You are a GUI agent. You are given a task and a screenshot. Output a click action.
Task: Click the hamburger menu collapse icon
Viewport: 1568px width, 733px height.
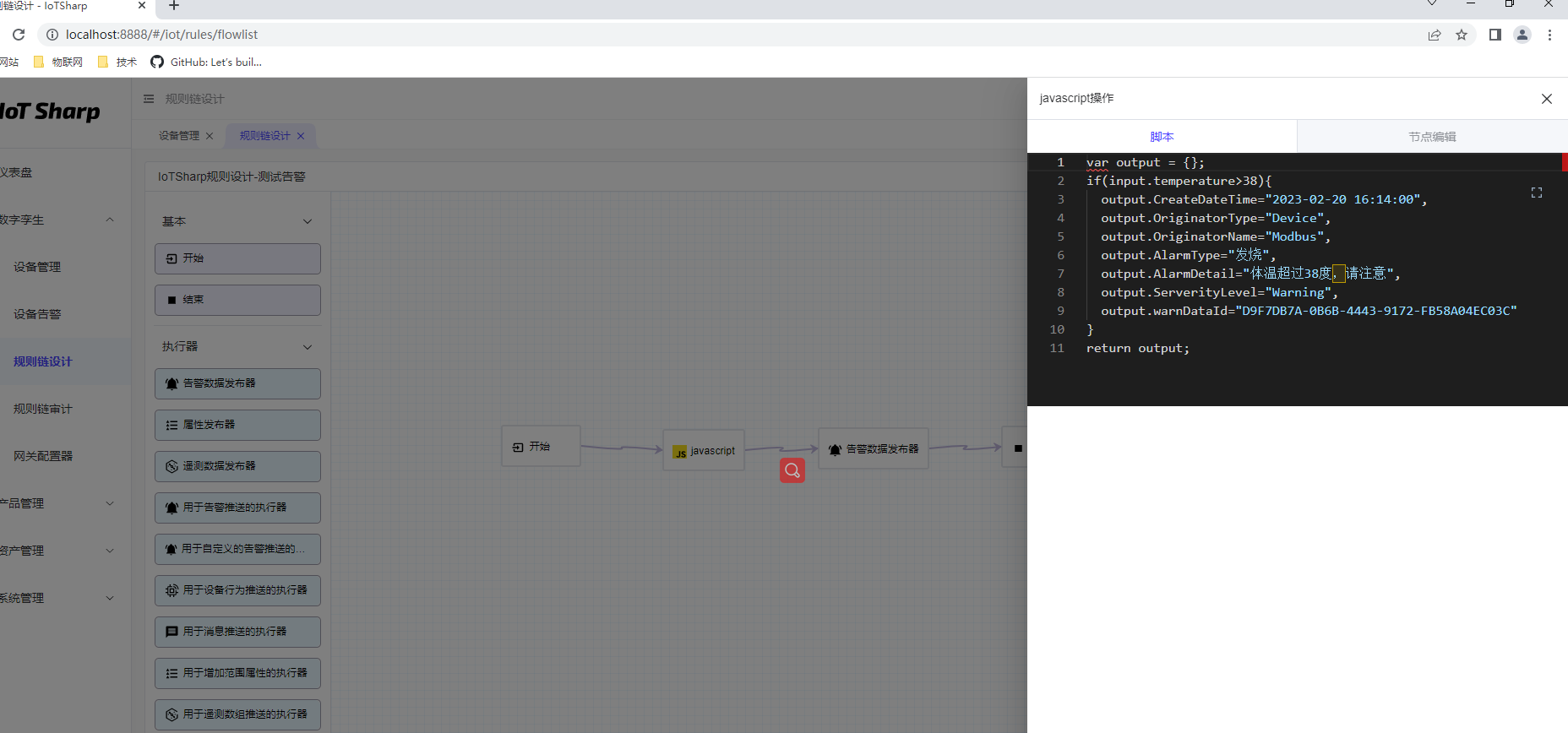point(149,99)
